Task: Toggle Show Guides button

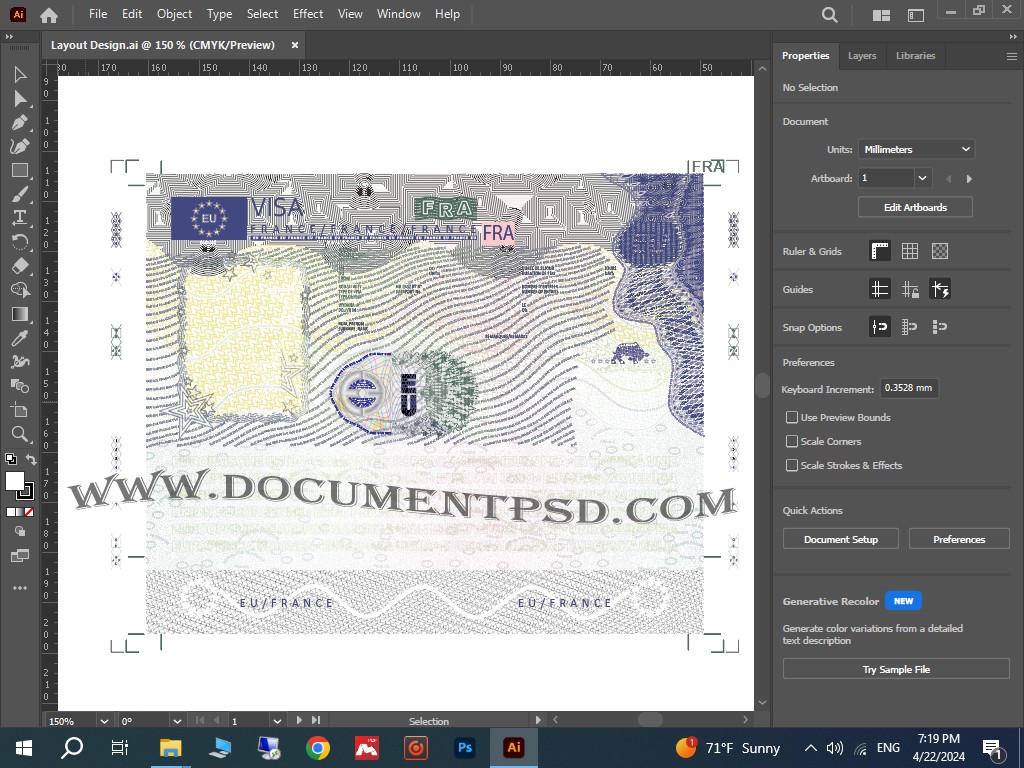Action: click(x=880, y=289)
